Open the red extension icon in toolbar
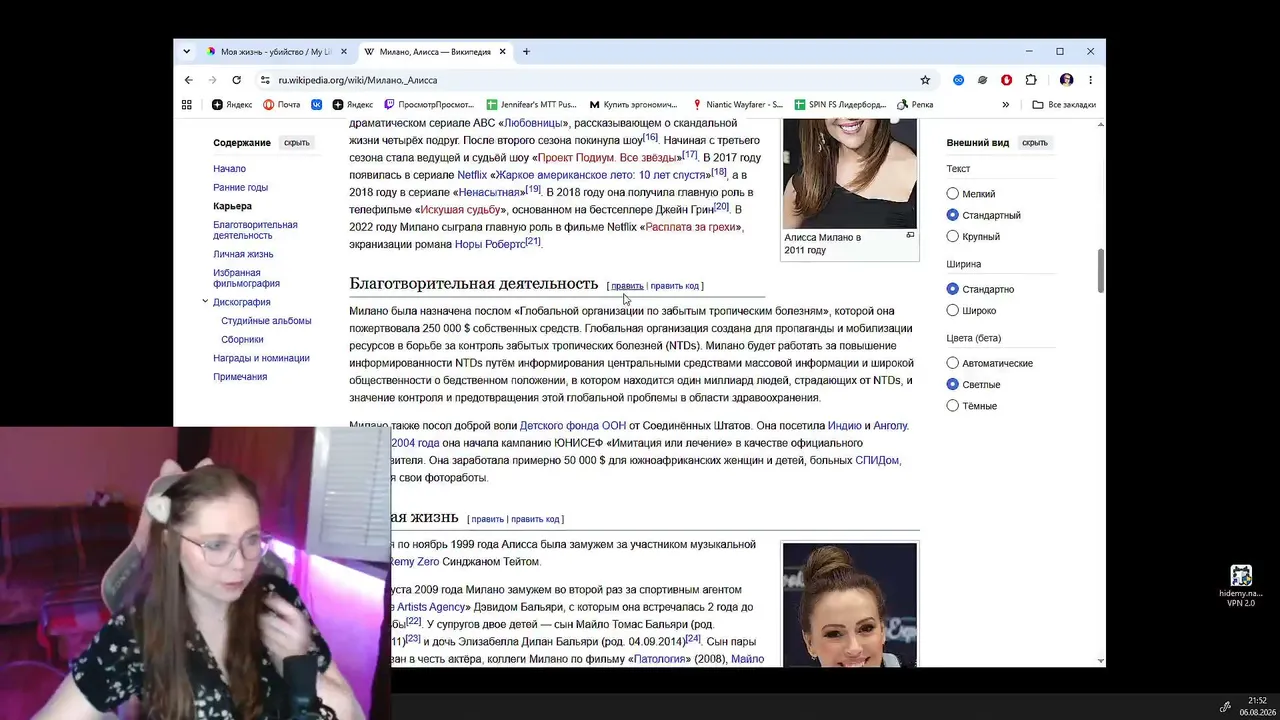 [1006, 80]
